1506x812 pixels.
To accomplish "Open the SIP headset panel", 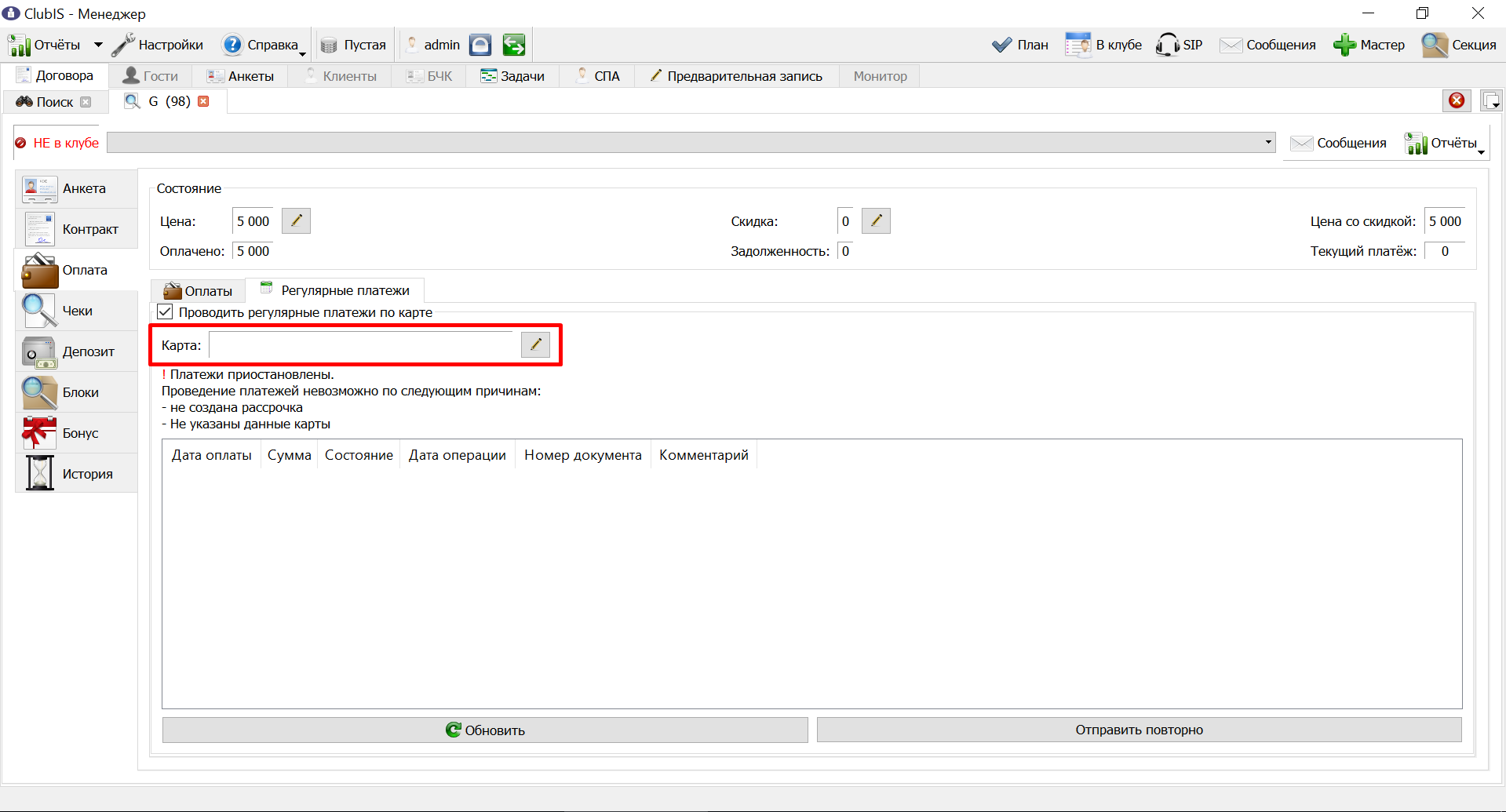I will [x=1179, y=45].
